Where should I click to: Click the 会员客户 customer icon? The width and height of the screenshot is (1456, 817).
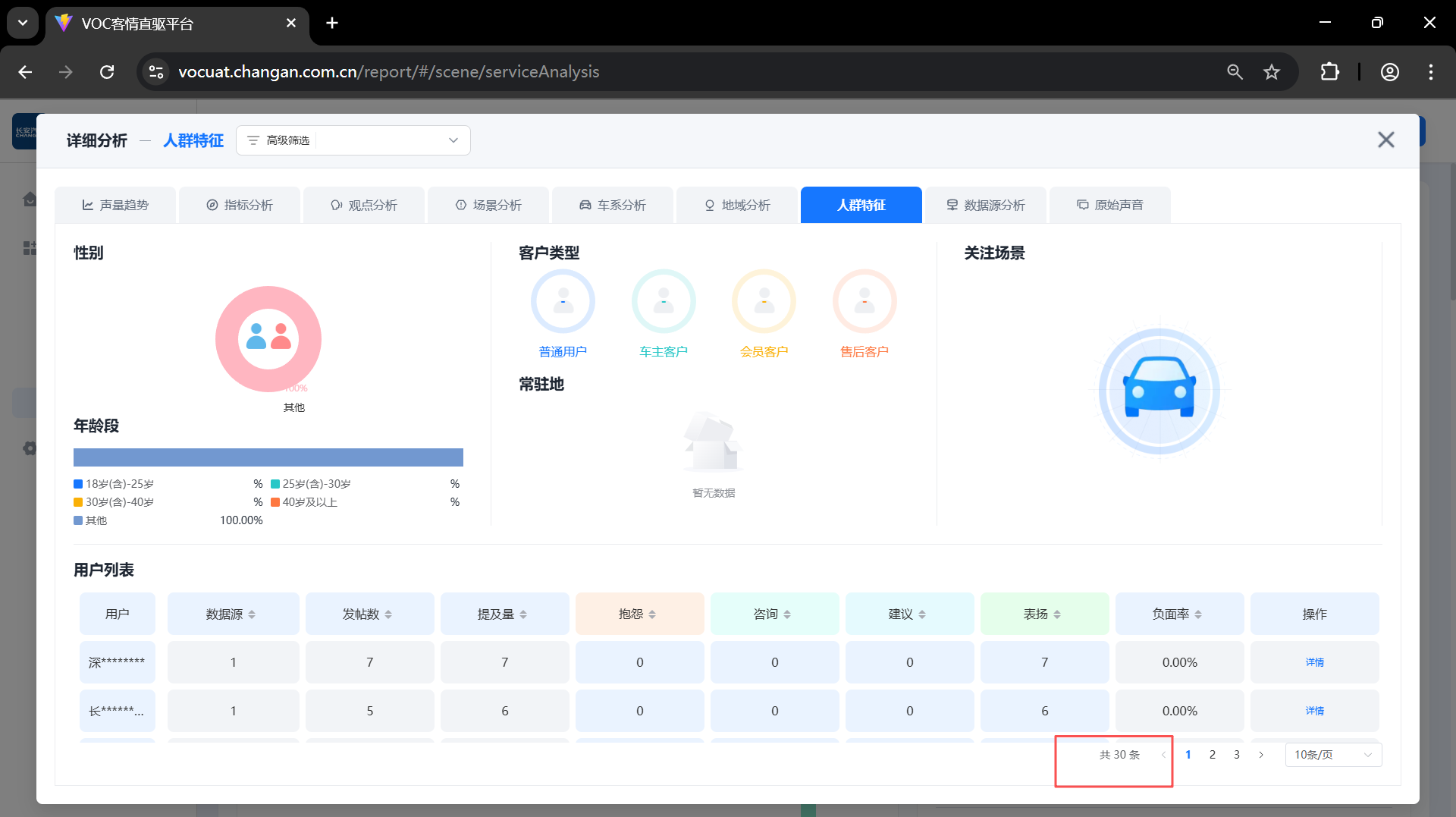pos(764,302)
